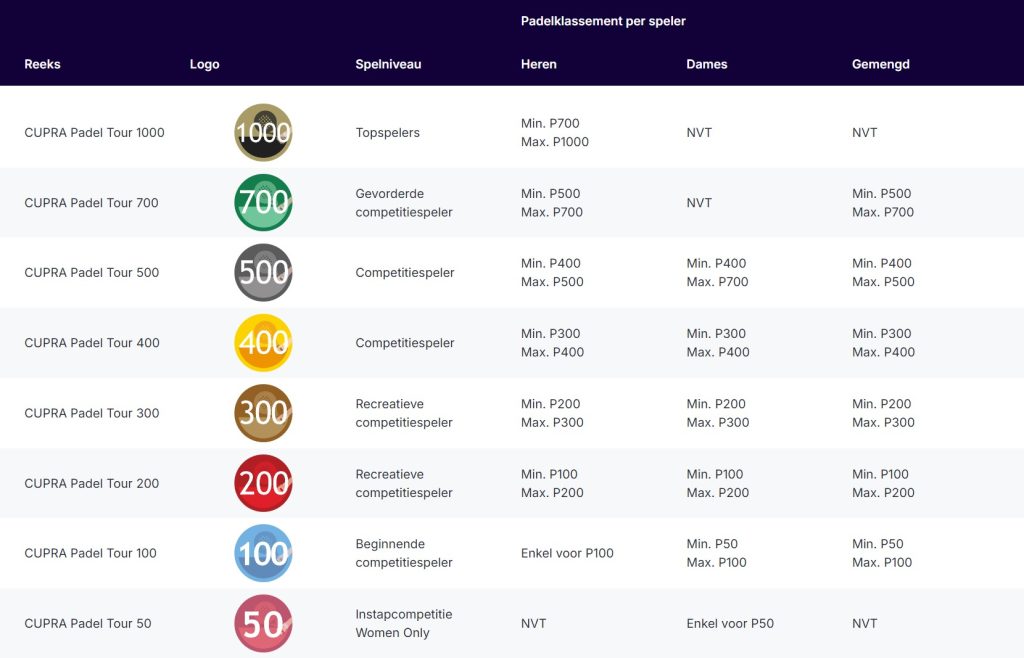The width and height of the screenshot is (1024, 658).
Task: Click the red 200 series logo badge
Action: pos(263,483)
